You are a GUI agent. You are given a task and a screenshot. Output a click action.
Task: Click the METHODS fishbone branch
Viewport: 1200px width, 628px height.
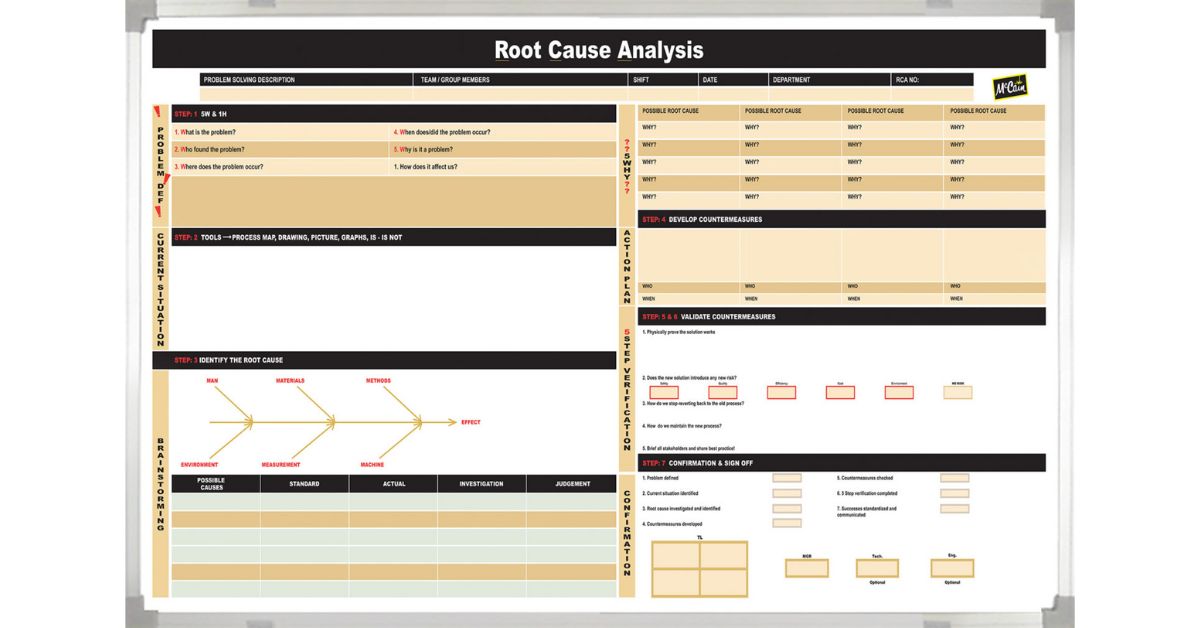coord(380,382)
